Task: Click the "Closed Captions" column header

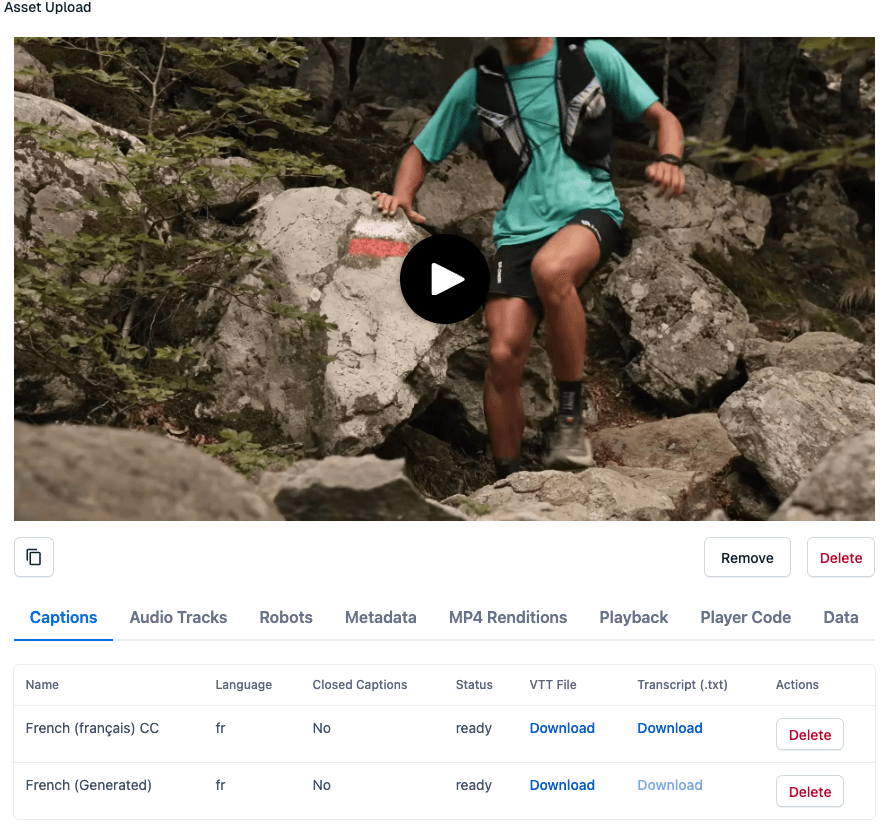Action: pyautogui.click(x=360, y=684)
